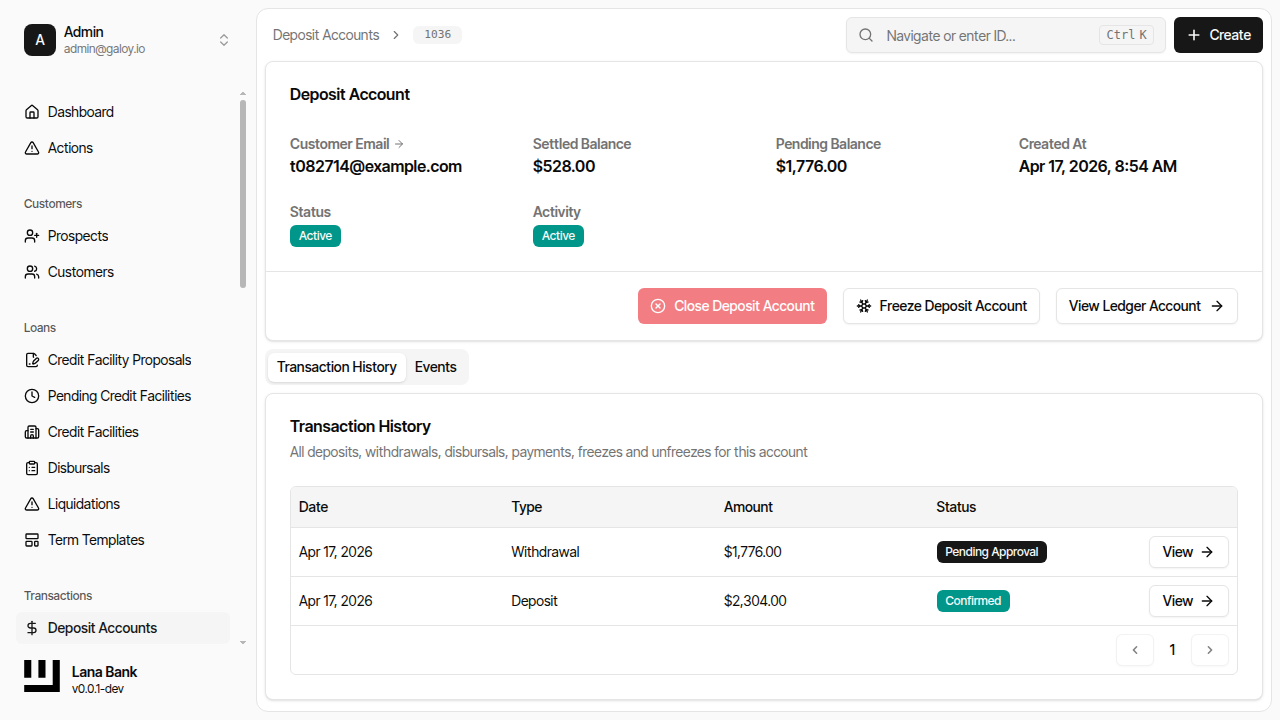
Task: Switch to the Events tab
Action: pyautogui.click(x=435, y=366)
